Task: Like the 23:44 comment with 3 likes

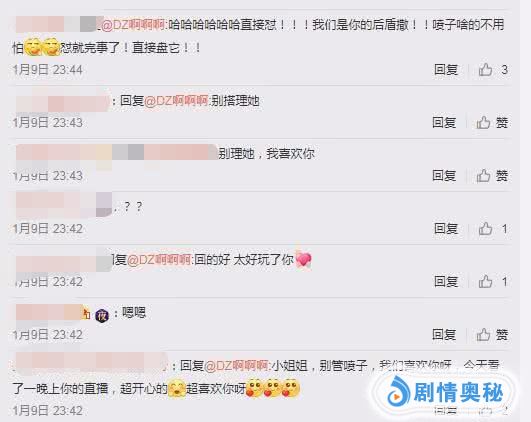Action: tap(485, 70)
